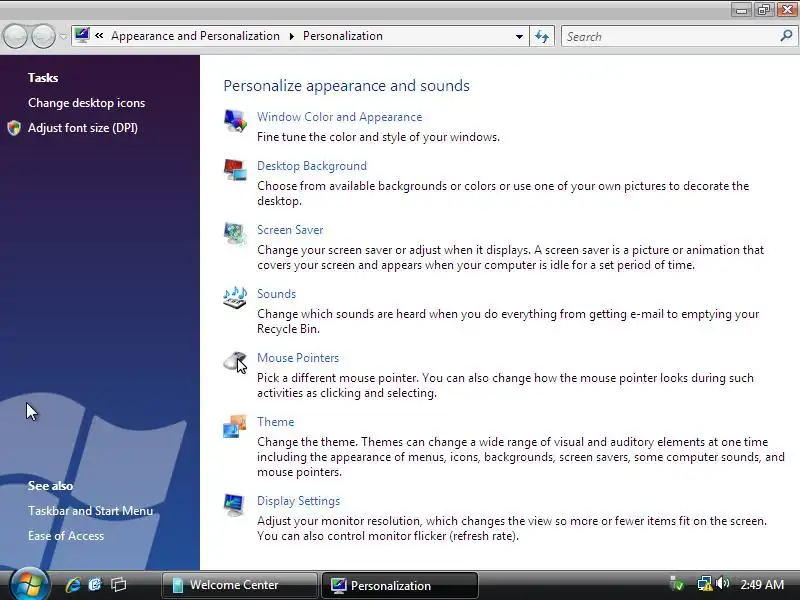
Task: Click Personalization taskbar button
Action: (x=399, y=585)
